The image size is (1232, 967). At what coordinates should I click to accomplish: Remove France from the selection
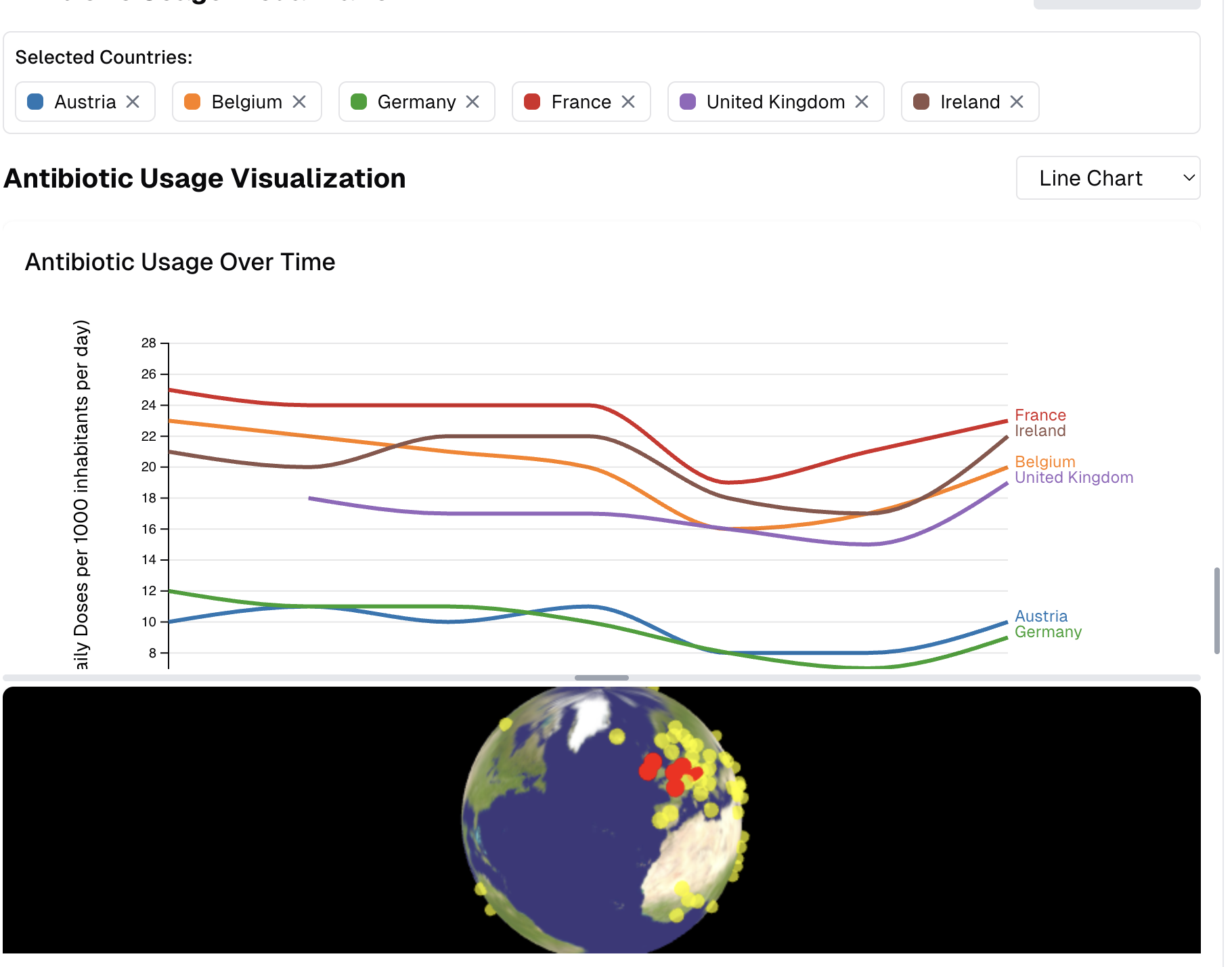coord(628,102)
